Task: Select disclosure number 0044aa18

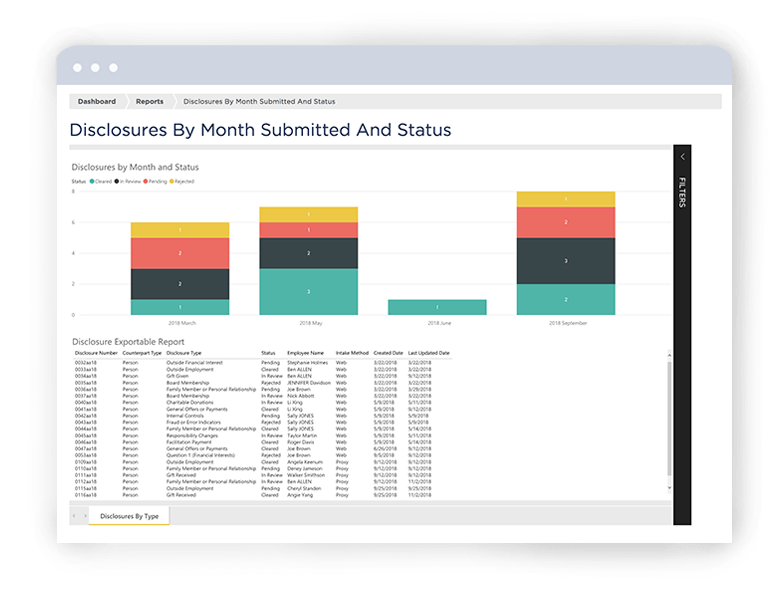Action: click(x=86, y=429)
